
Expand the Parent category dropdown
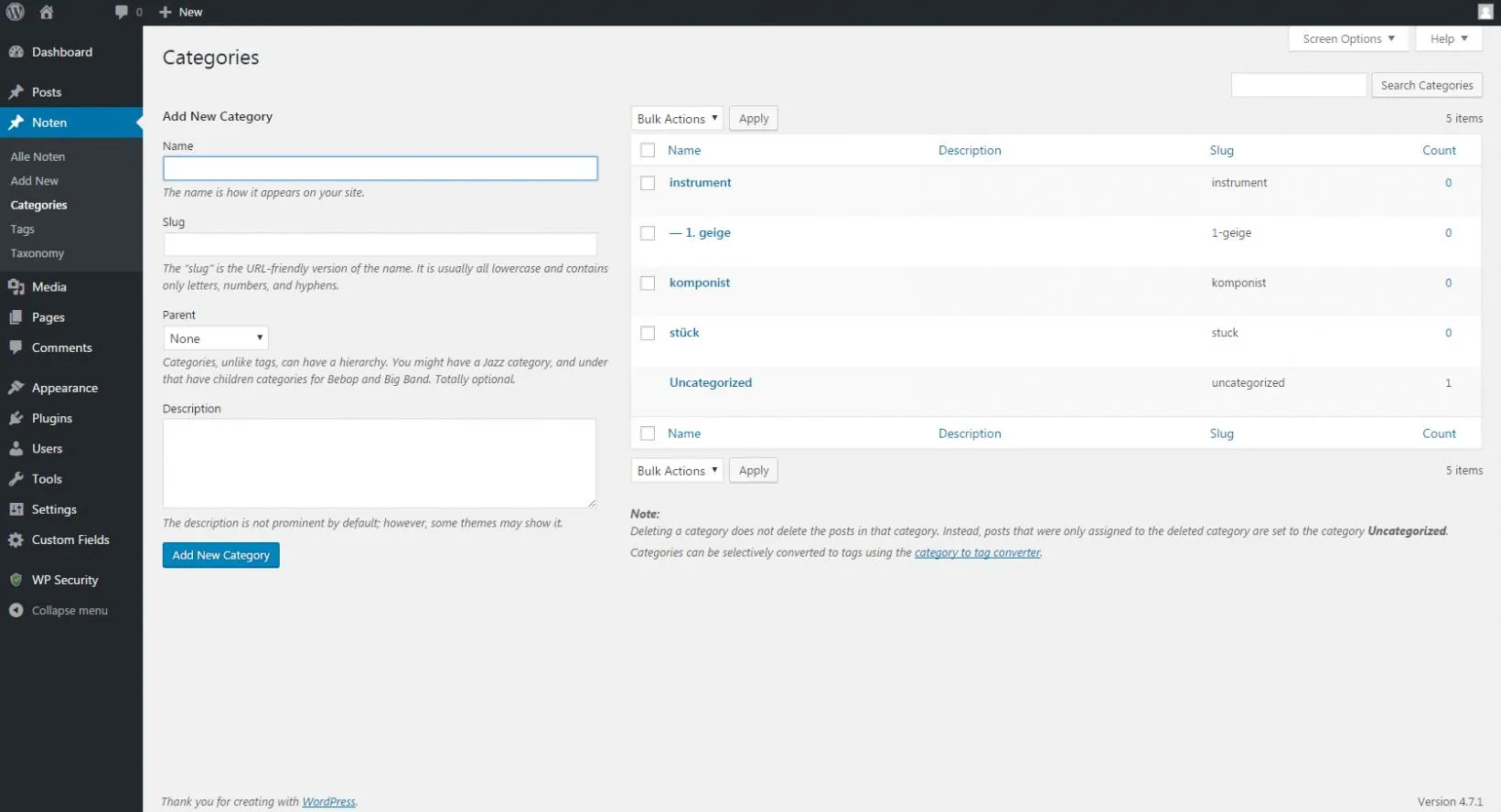(x=216, y=338)
